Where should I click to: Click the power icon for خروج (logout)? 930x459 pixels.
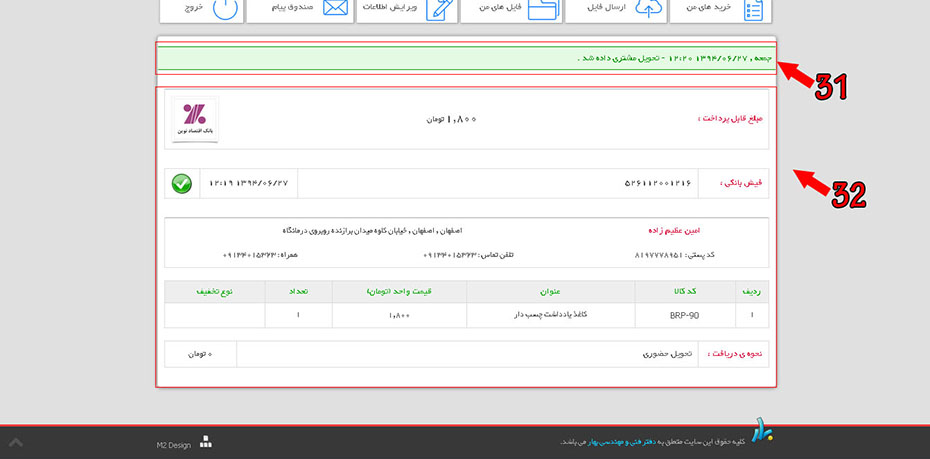[x=226, y=8]
